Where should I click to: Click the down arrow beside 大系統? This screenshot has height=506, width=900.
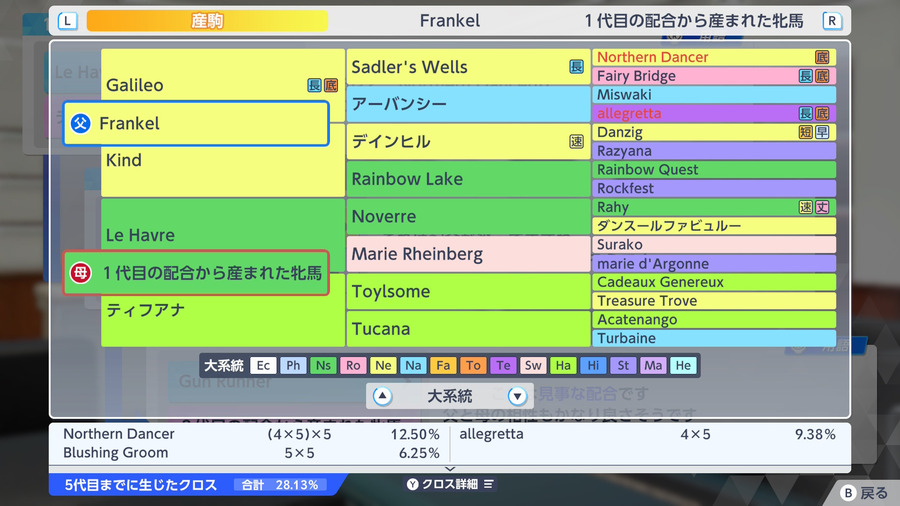coord(517,396)
